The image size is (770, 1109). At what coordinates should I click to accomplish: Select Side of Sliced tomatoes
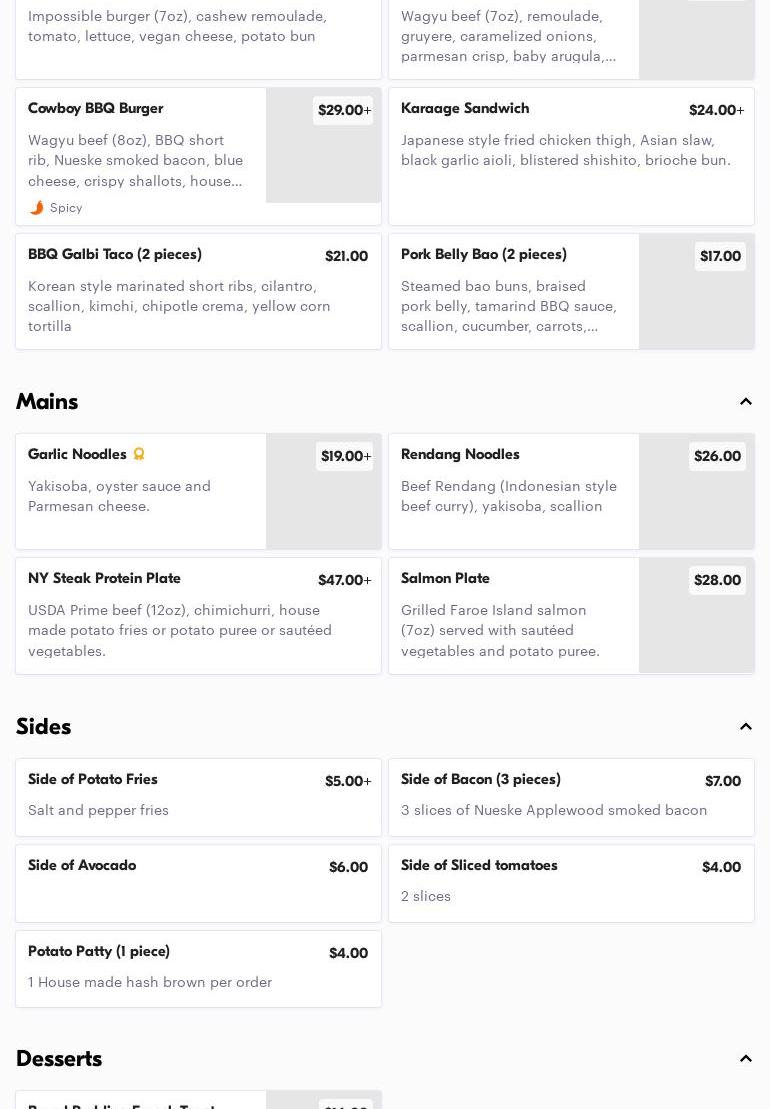[x=571, y=883]
